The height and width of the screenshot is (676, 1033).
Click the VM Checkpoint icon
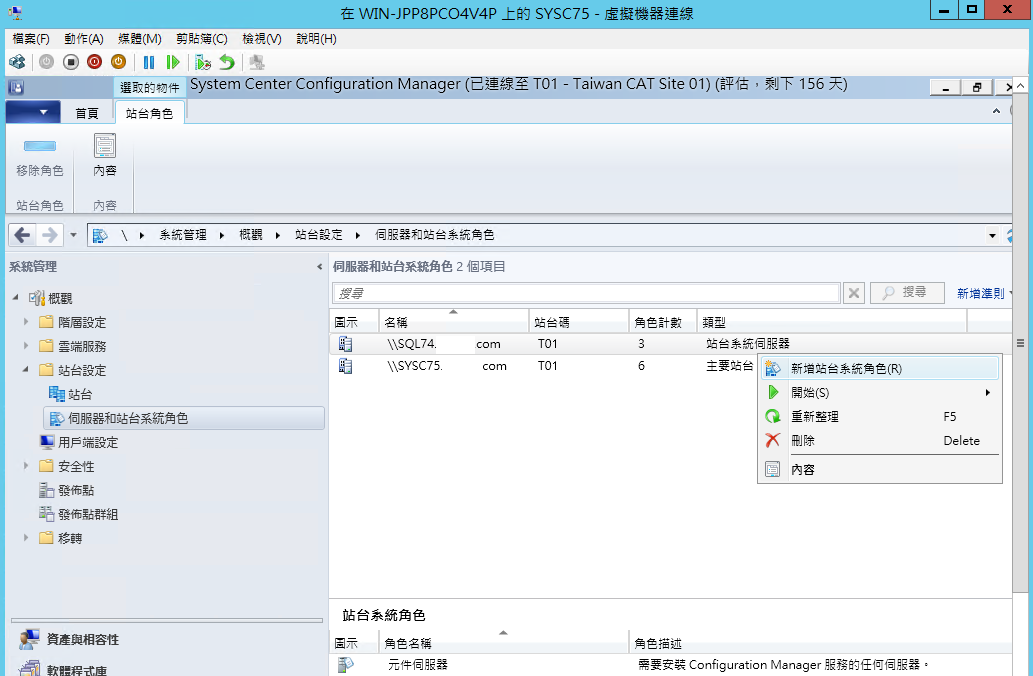click(x=203, y=62)
